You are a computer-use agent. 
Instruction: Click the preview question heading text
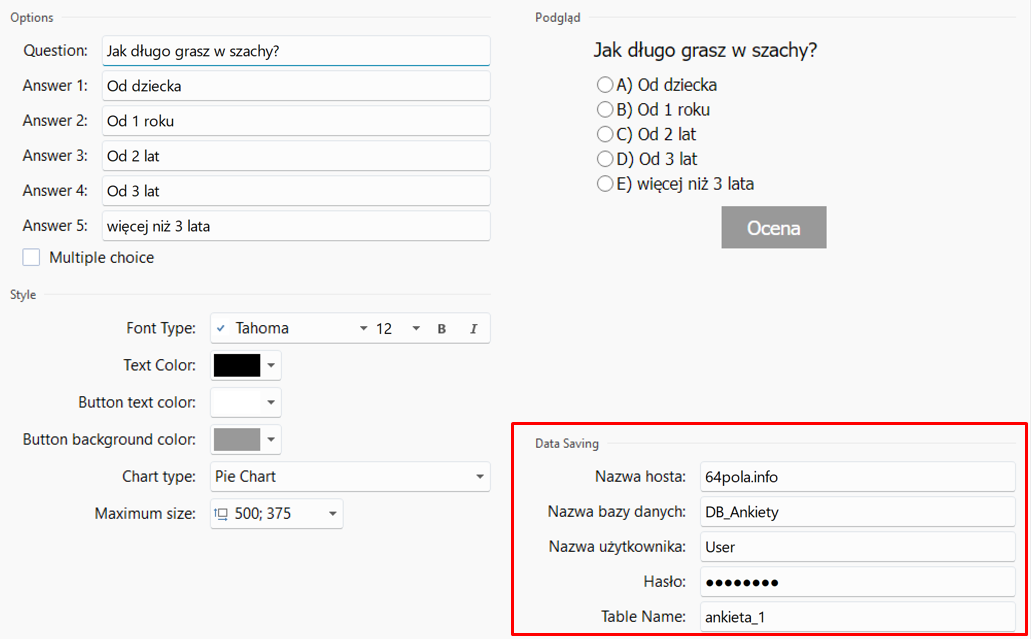pos(705,50)
